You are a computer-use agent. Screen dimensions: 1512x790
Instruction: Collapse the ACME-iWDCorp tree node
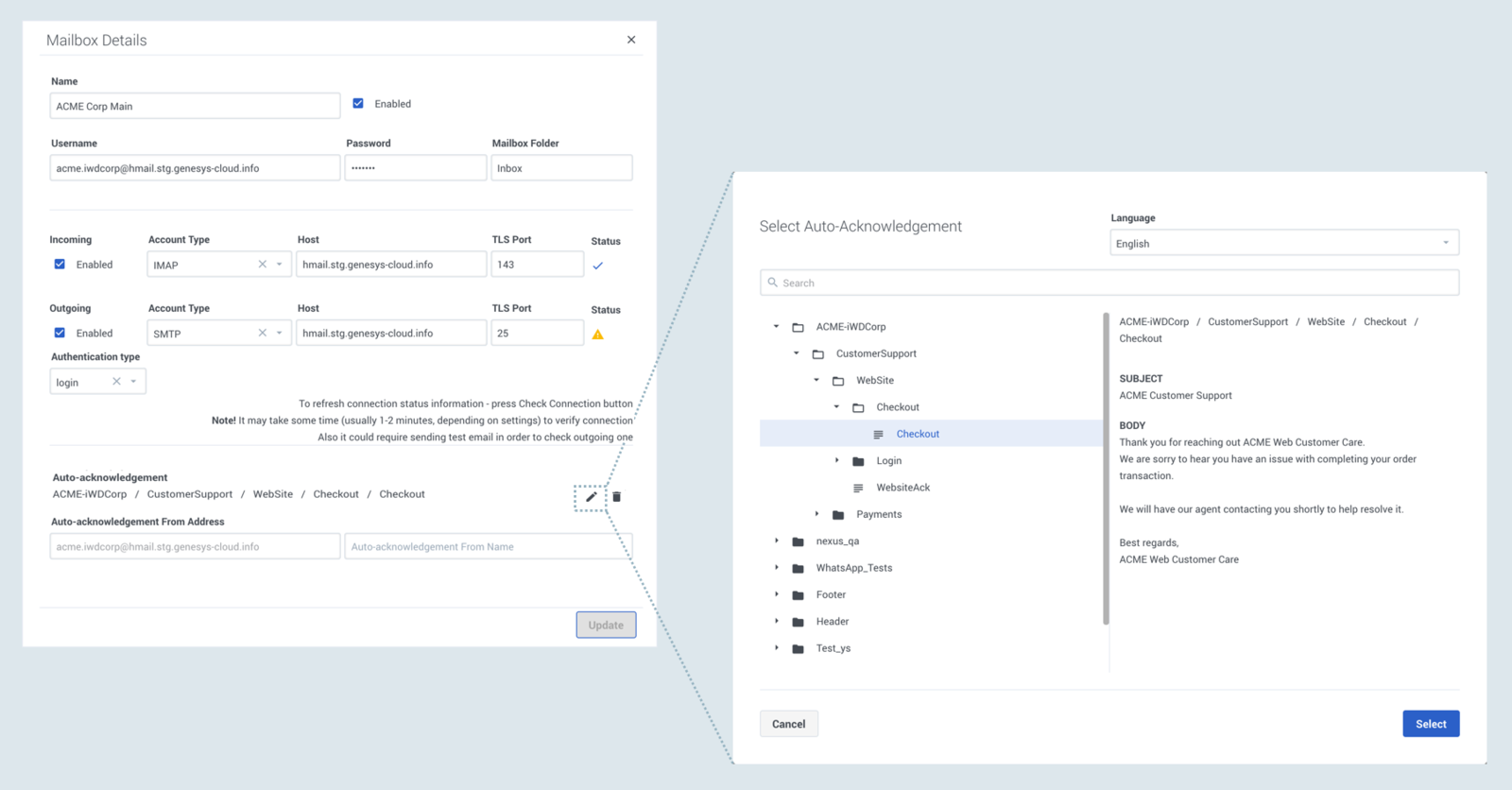click(777, 327)
